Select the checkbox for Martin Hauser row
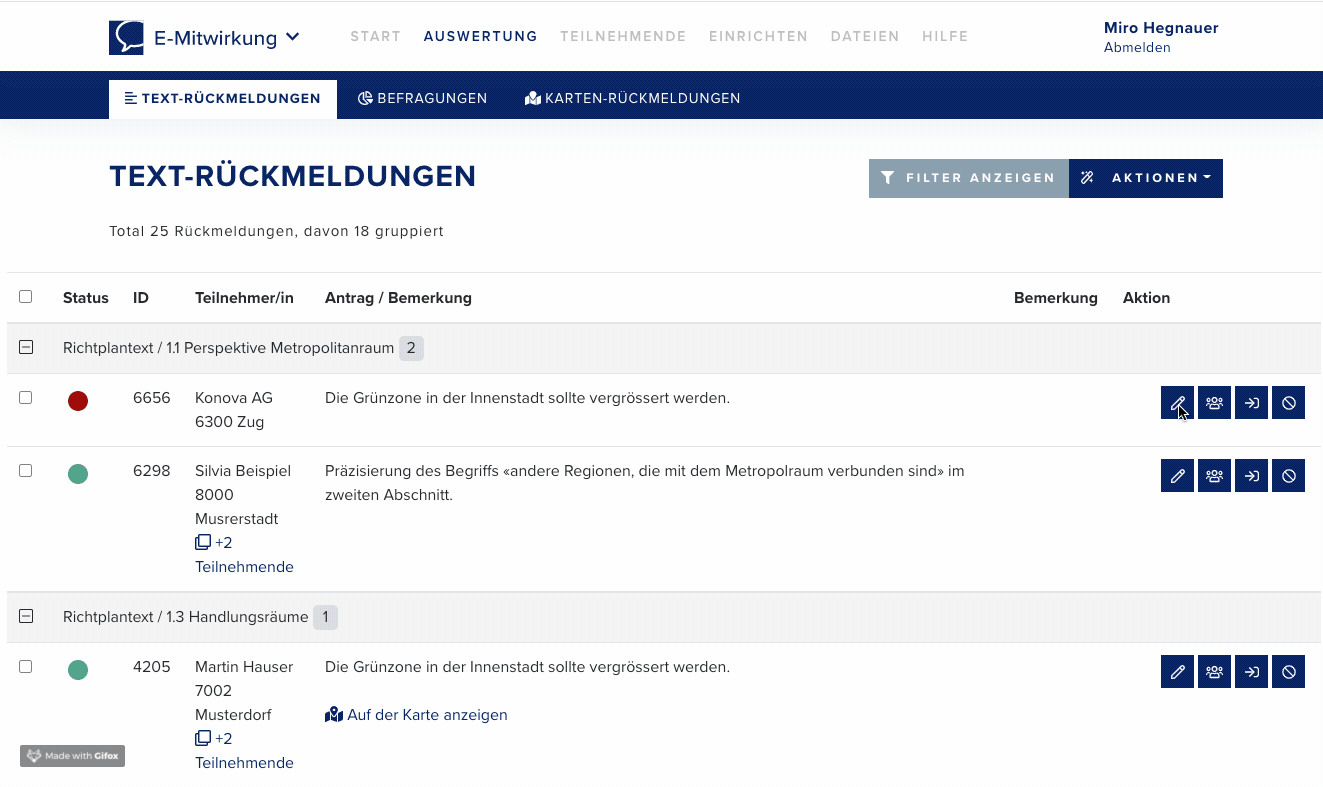 click(26, 667)
